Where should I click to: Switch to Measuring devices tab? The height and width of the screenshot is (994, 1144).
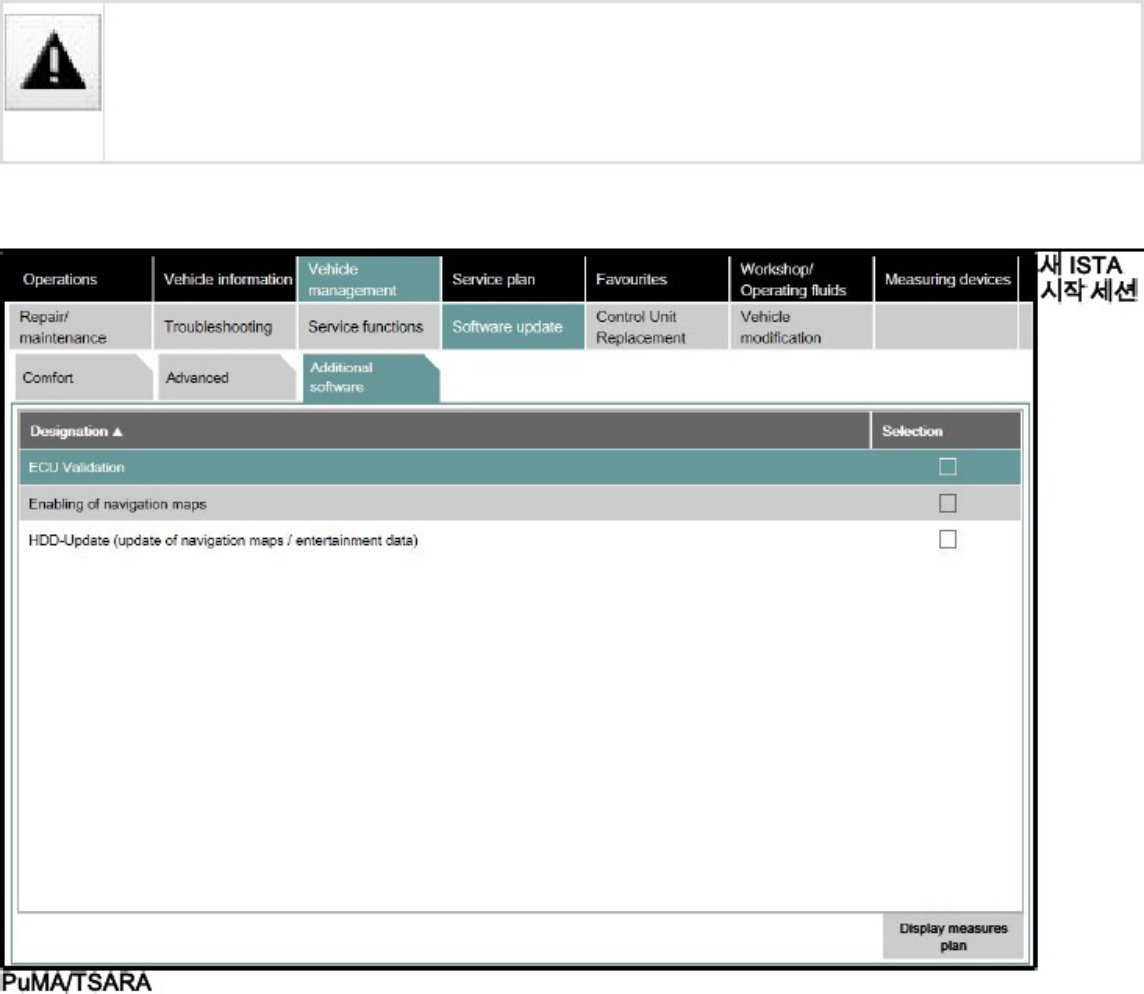click(946, 279)
